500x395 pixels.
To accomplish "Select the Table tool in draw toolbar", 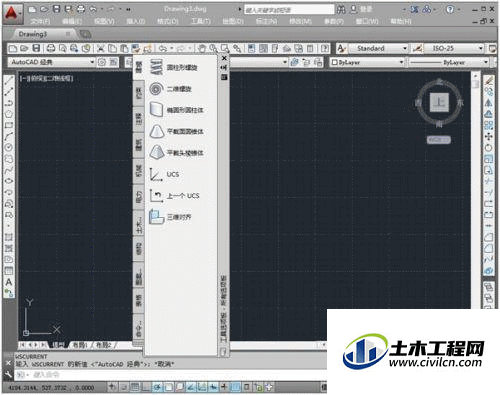I will [9, 271].
